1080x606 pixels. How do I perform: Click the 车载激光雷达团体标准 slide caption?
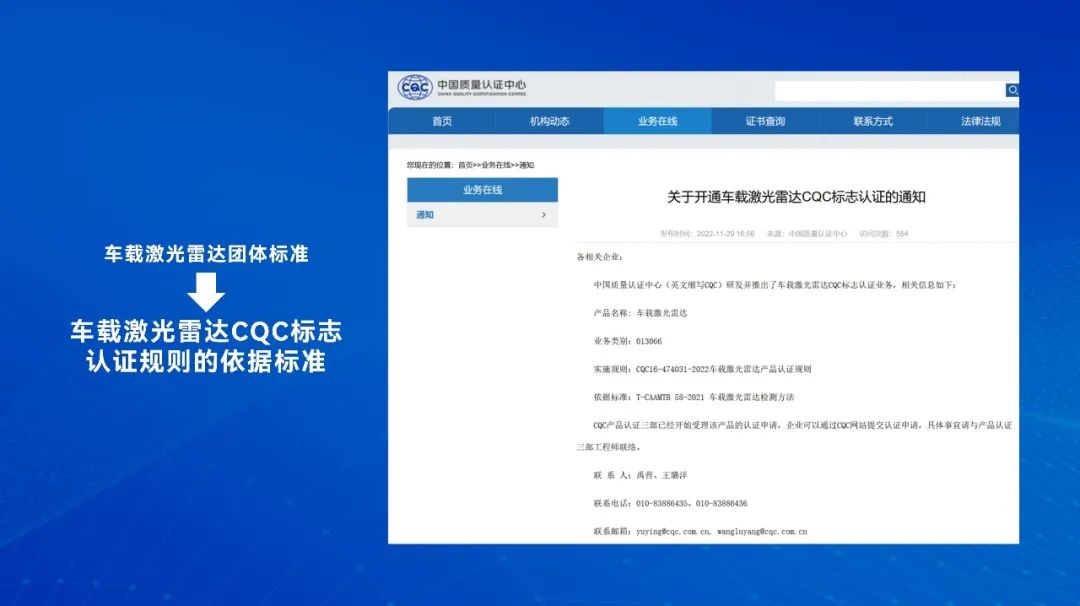[x=206, y=254]
